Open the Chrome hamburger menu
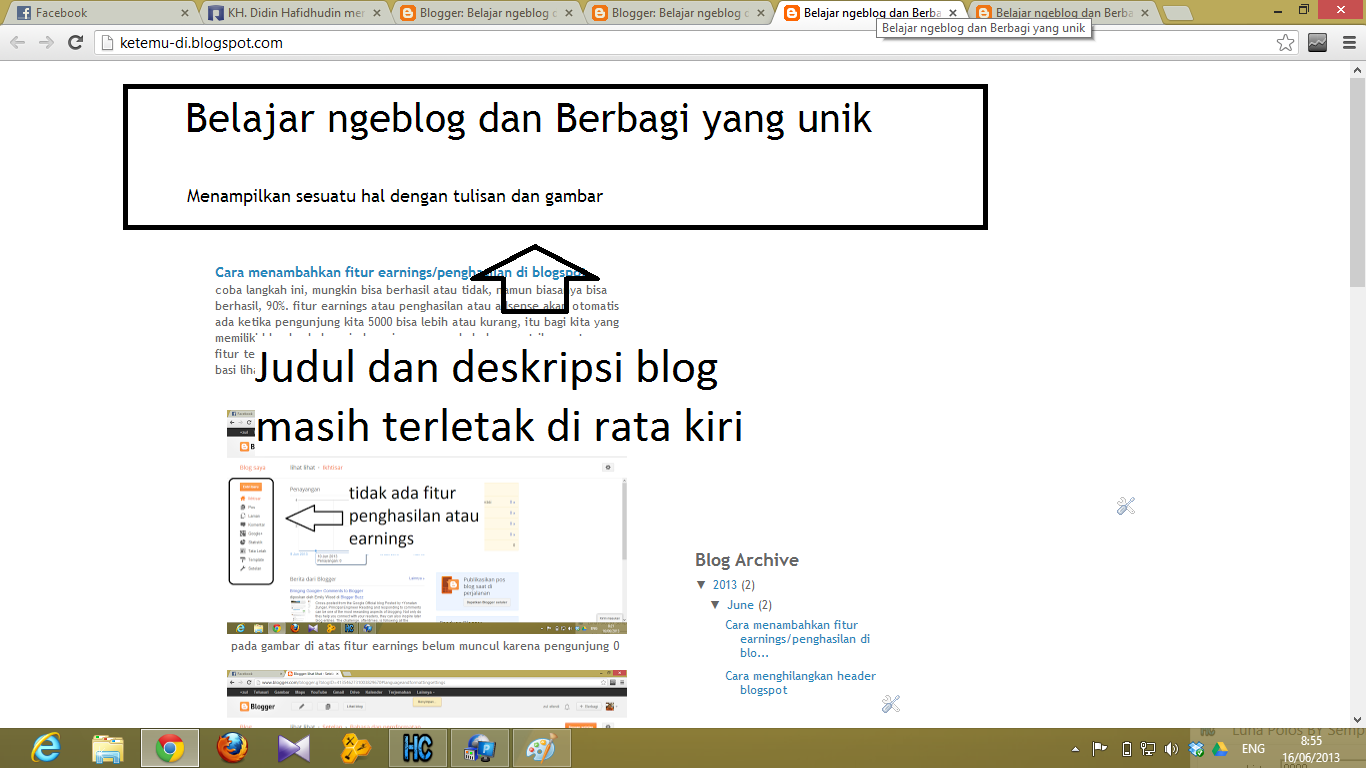This screenshot has height=768, width=1366. pos(1349,43)
